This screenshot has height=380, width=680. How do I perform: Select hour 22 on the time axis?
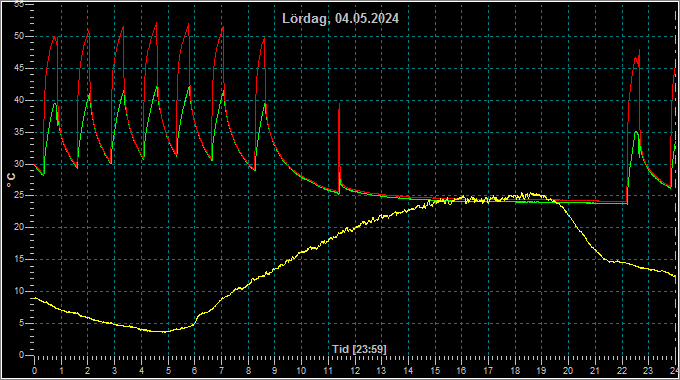[x=622, y=371]
